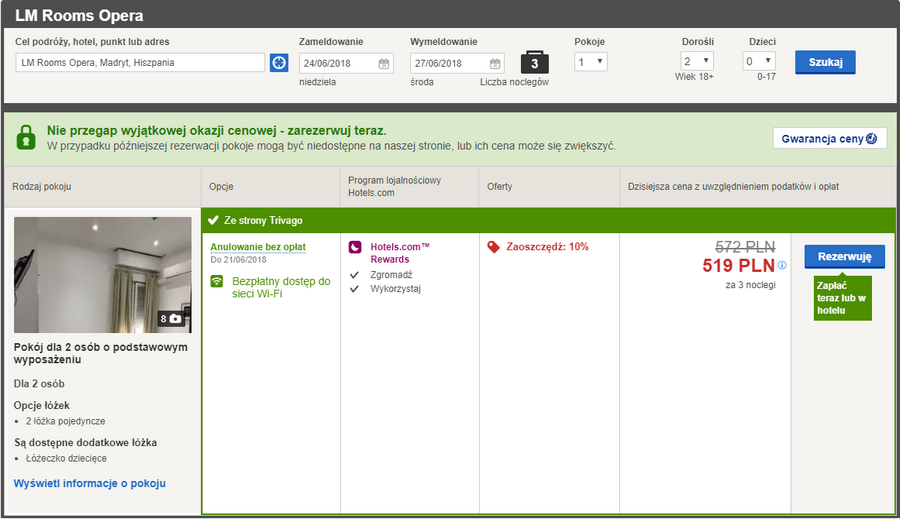Screen dimensions: 900x519
Task: Click the Wi-Fi icon
Action: click(217, 281)
